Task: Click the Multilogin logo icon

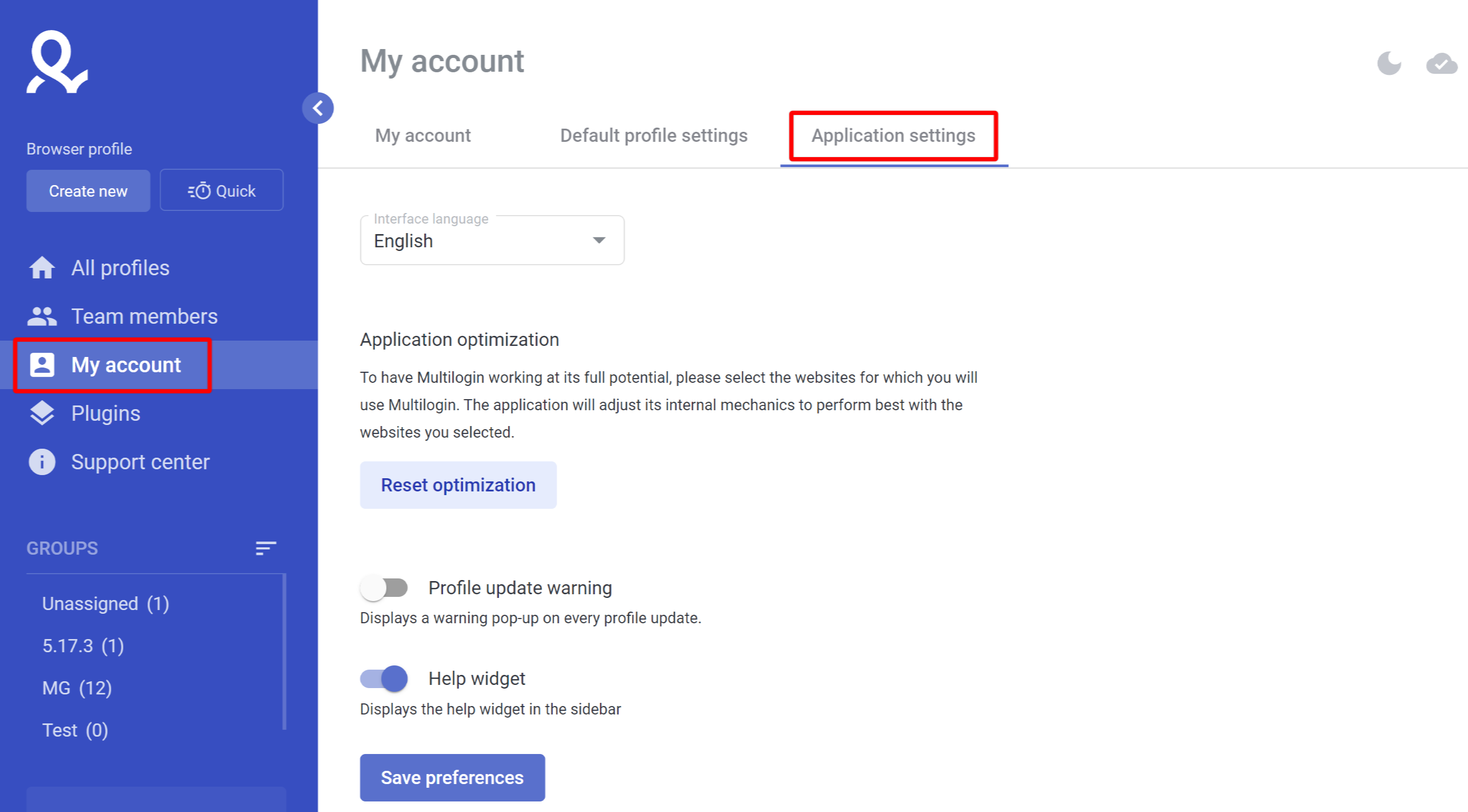Action: coord(57,62)
